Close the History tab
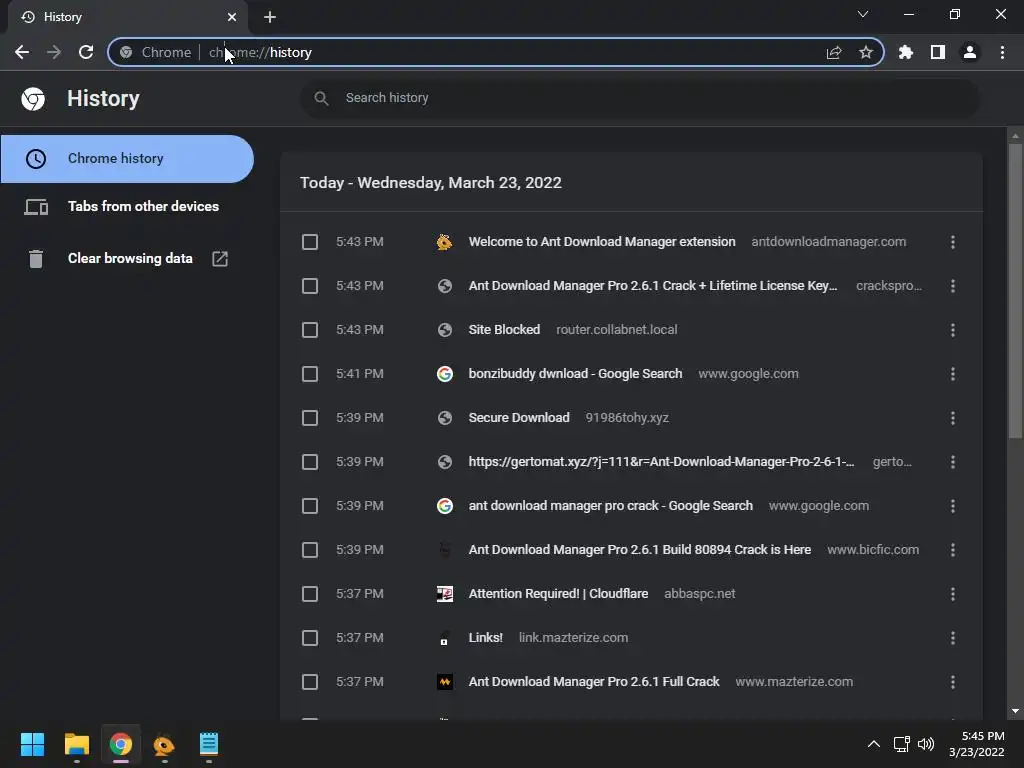Screen dimensions: 1024x768 232,17
